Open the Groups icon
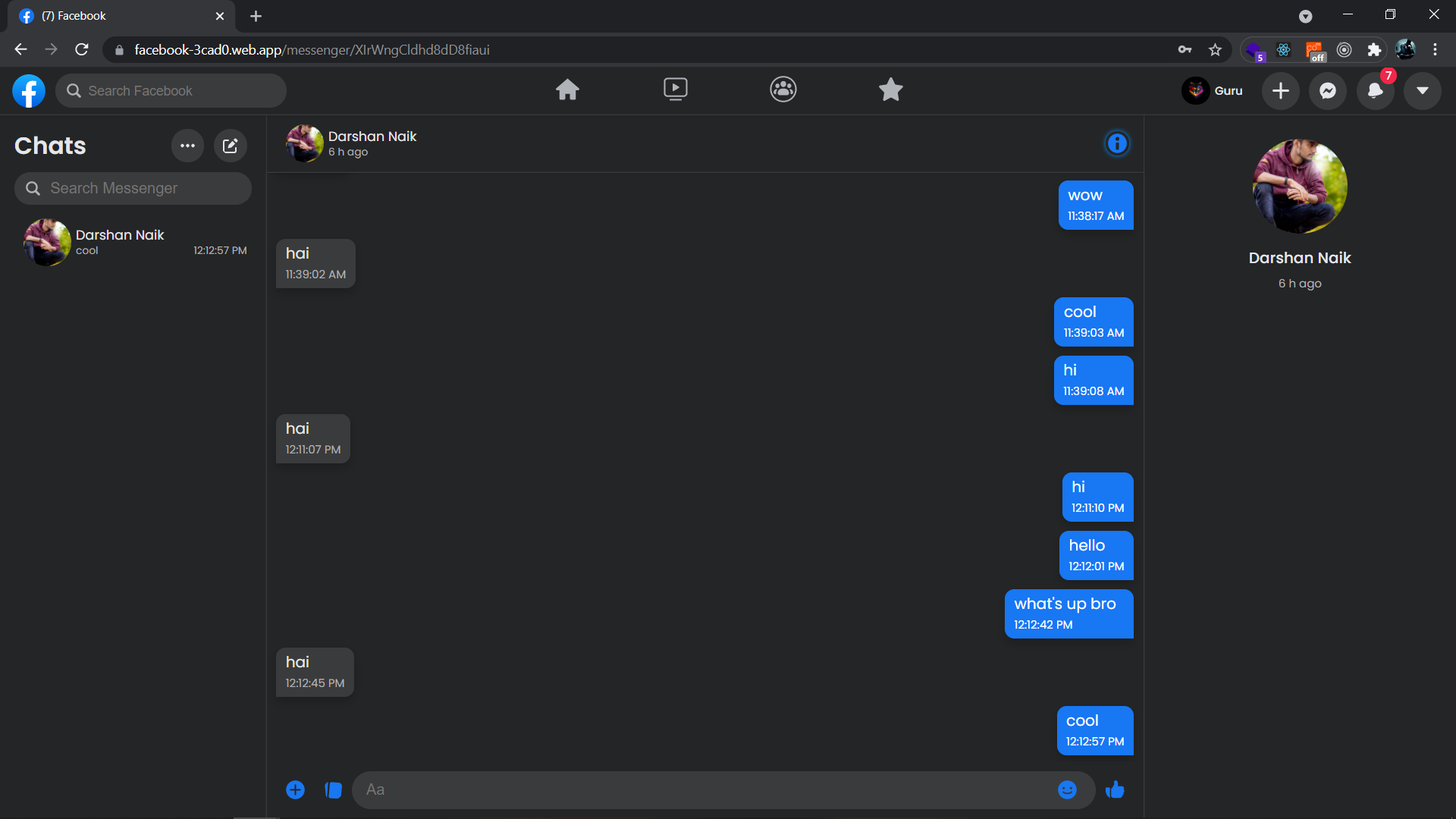 783,89
